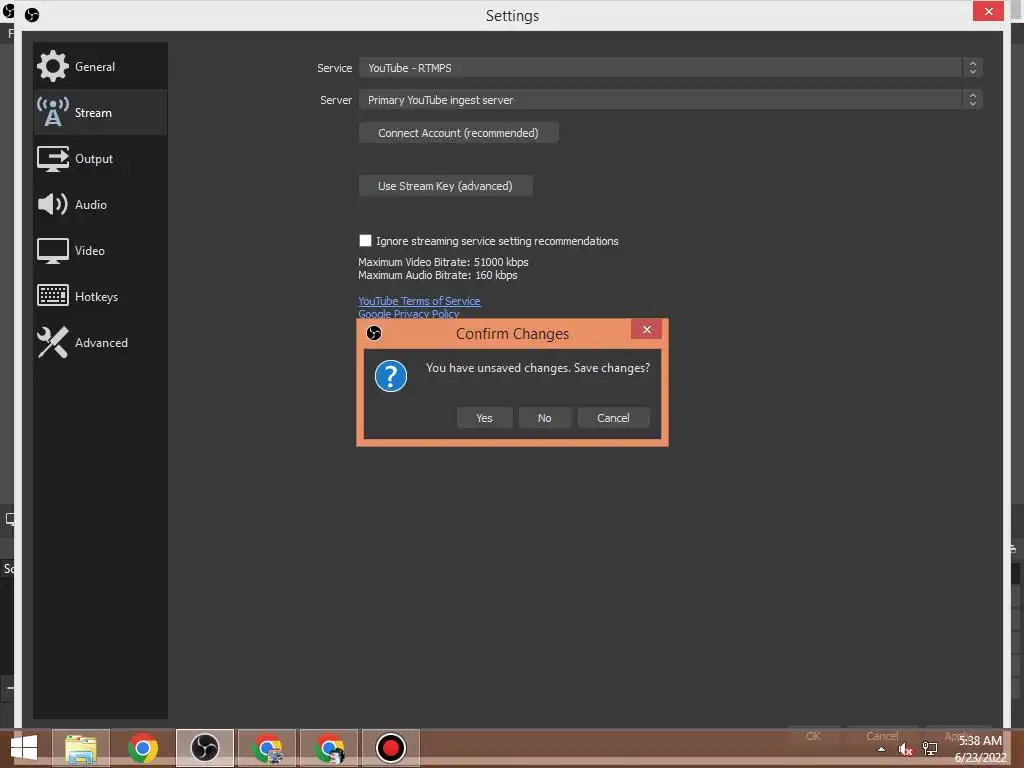Viewport: 1024px width, 768px height.
Task: Open the Hotkeys settings tab
Action: [x=101, y=296]
